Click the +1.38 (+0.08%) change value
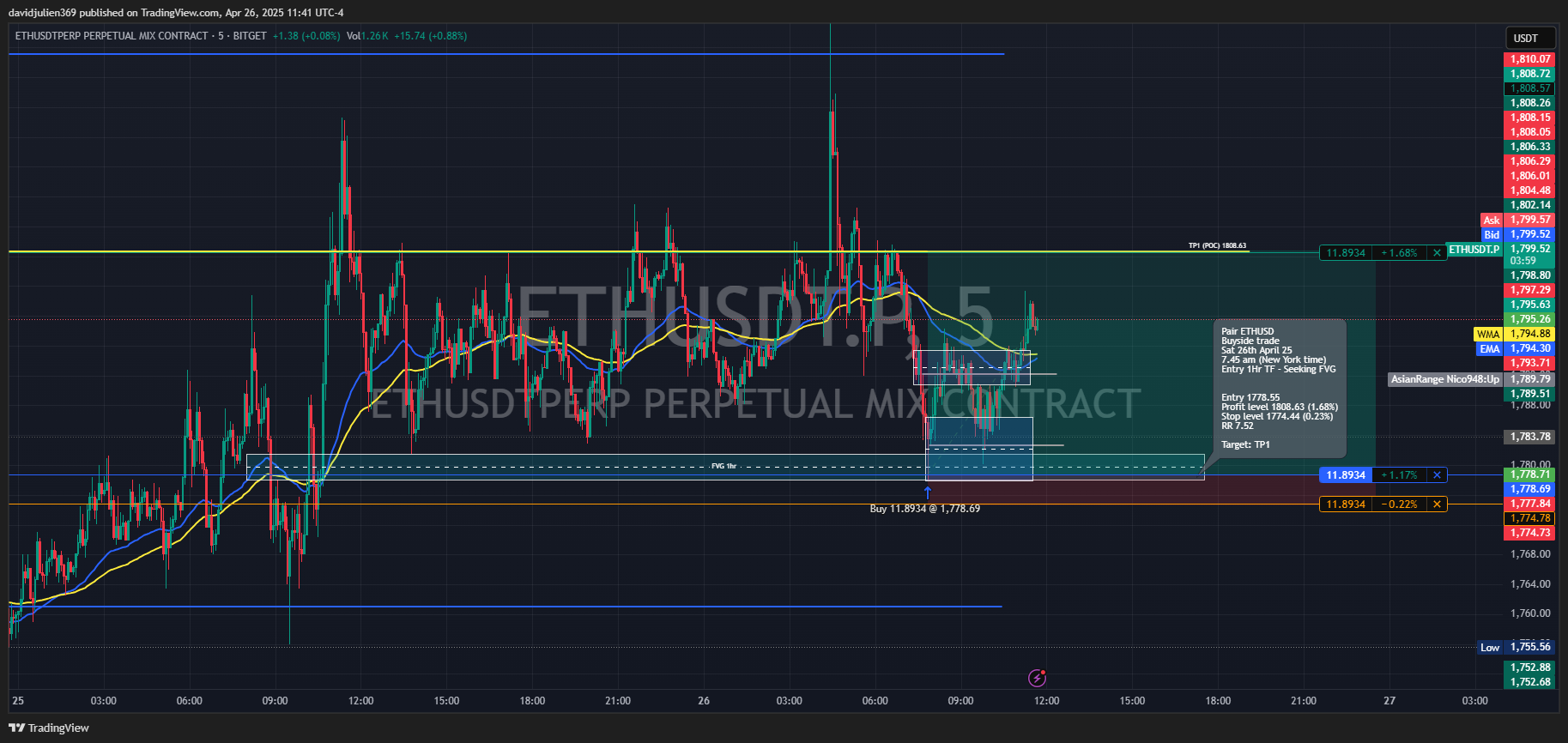The width and height of the screenshot is (1568, 743). click(306, 36)
